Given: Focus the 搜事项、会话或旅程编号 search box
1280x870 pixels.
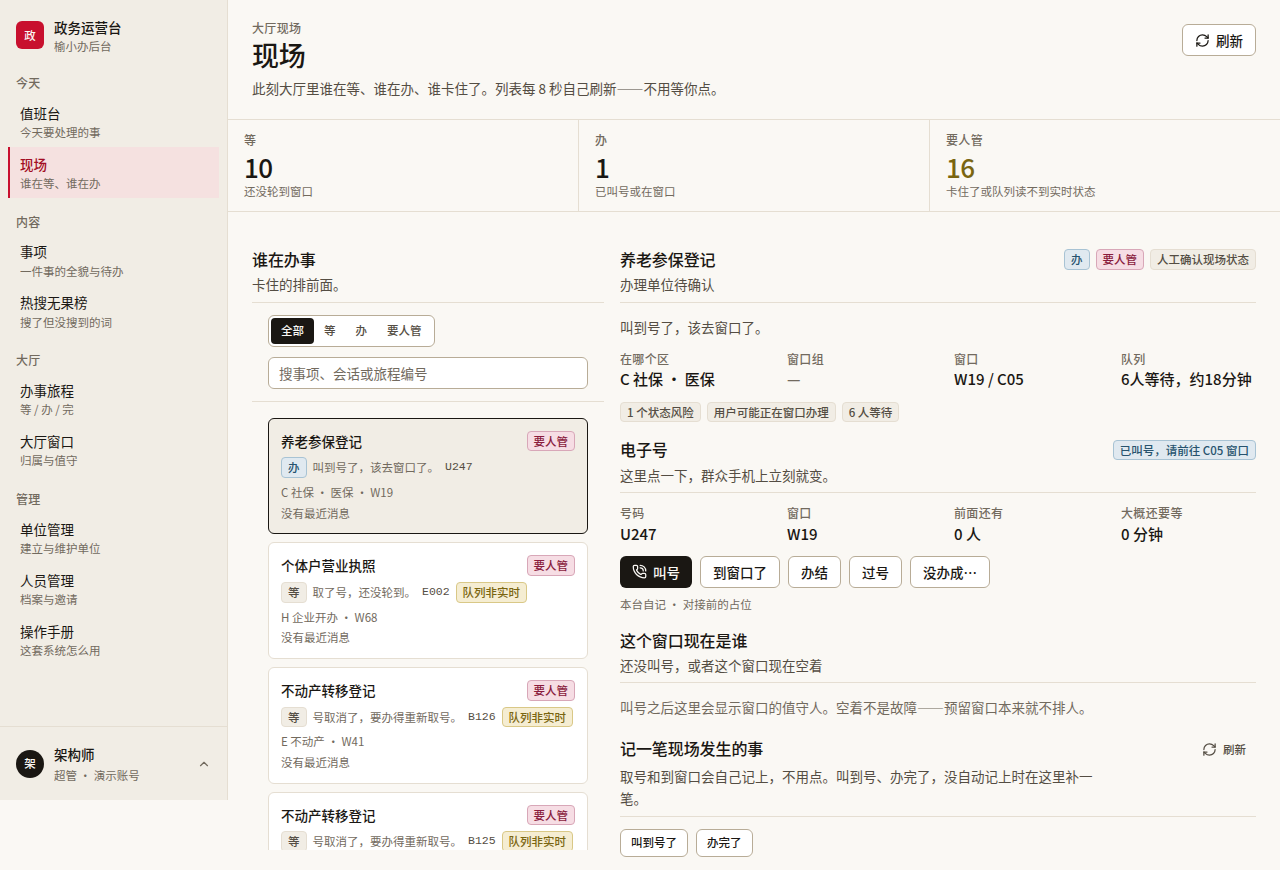Looking at the screenshot, I should tap(428, 373).
